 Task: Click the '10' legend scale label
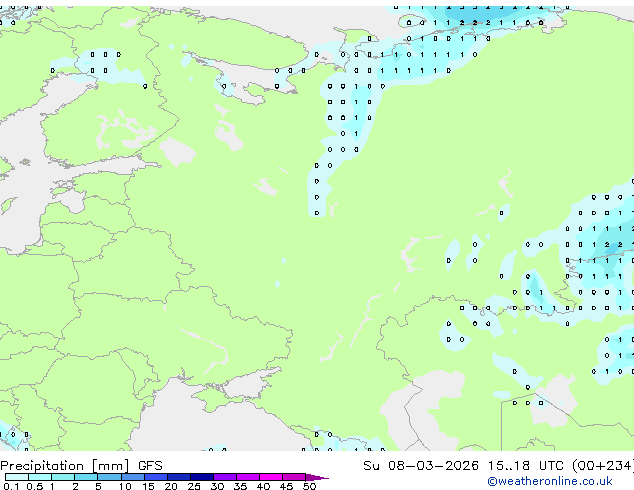125,486
